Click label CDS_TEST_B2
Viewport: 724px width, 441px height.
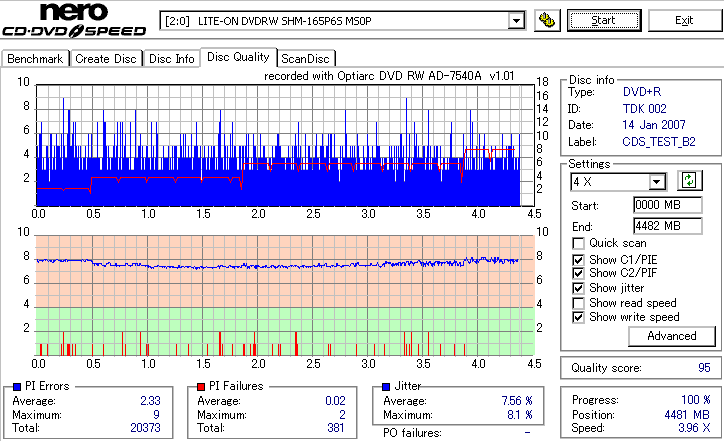(x=659, y=142)
